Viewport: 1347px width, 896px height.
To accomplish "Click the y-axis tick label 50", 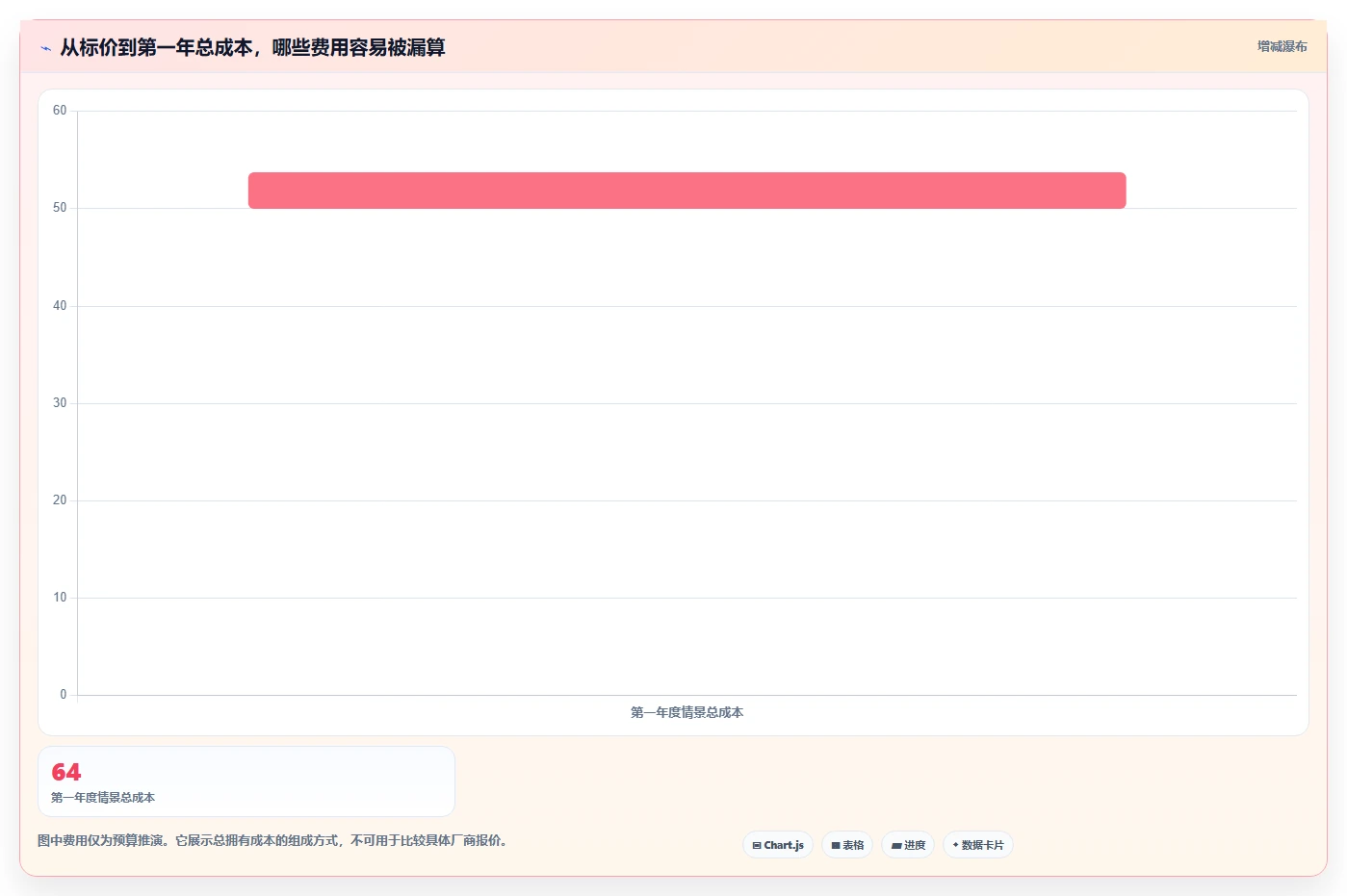I will pos(60,208).
